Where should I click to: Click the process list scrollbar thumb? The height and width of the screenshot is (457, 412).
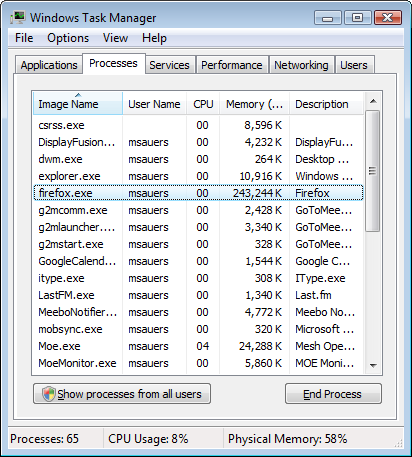372,171
